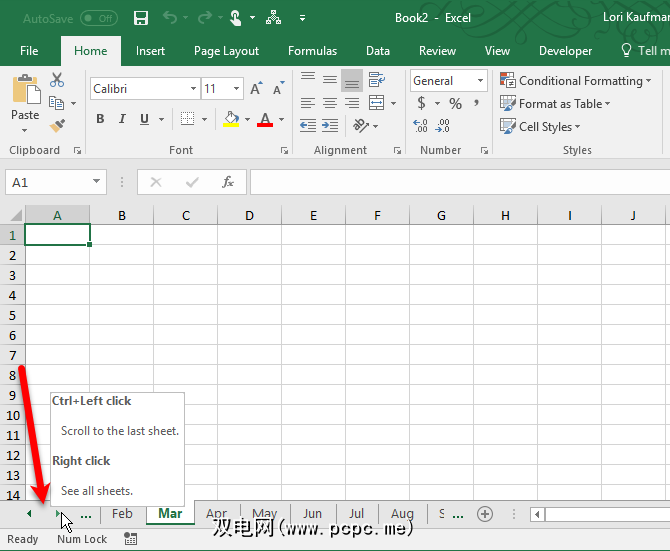This screenshot has width=670, height=551.
Task: Open Conditional Formatting button
Action: click(x=574, y=81)
